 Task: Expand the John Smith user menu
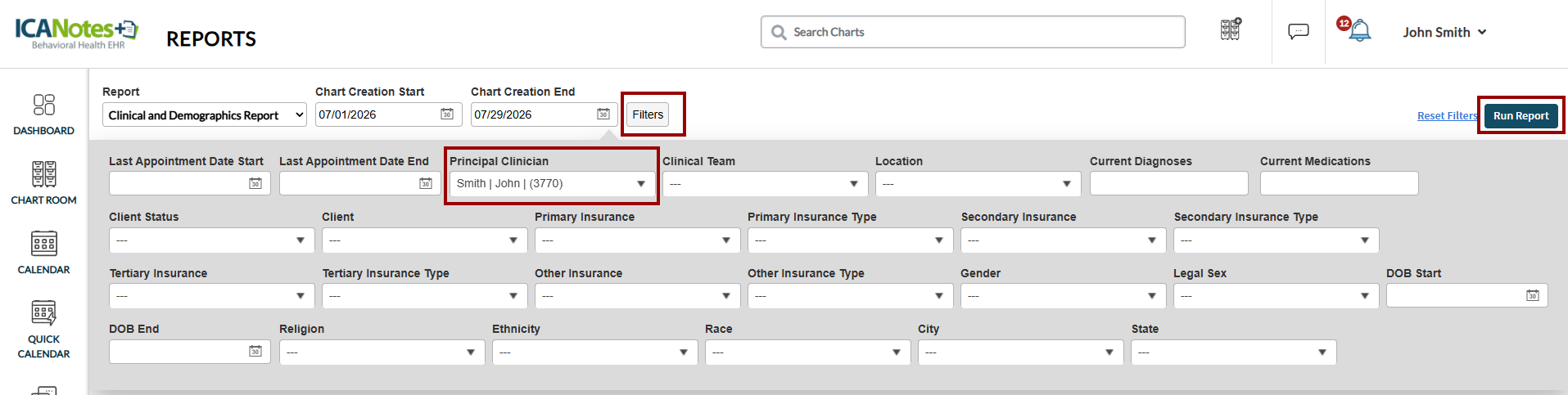1444,32
